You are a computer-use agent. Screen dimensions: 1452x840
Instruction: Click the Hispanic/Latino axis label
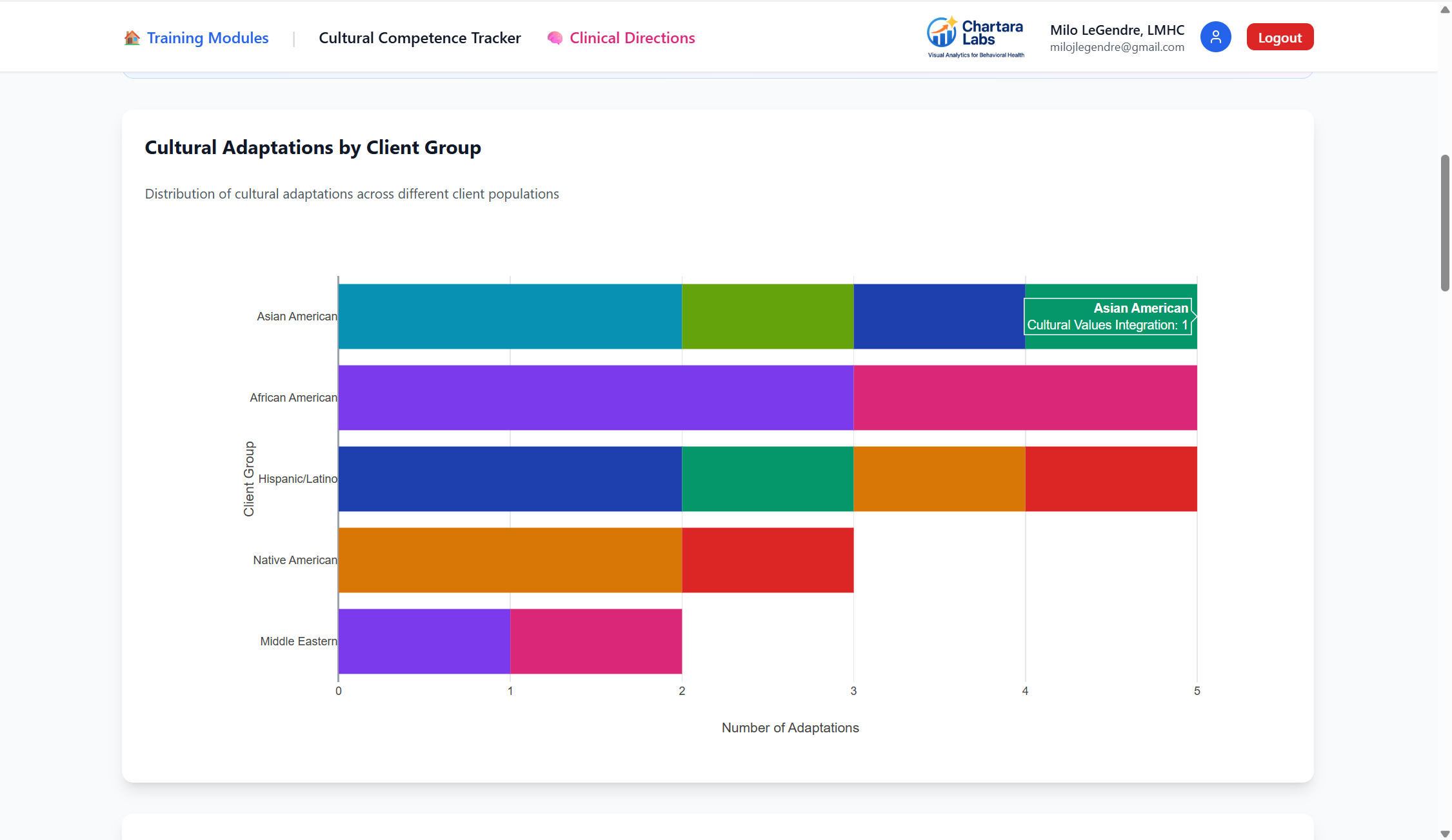297,479
